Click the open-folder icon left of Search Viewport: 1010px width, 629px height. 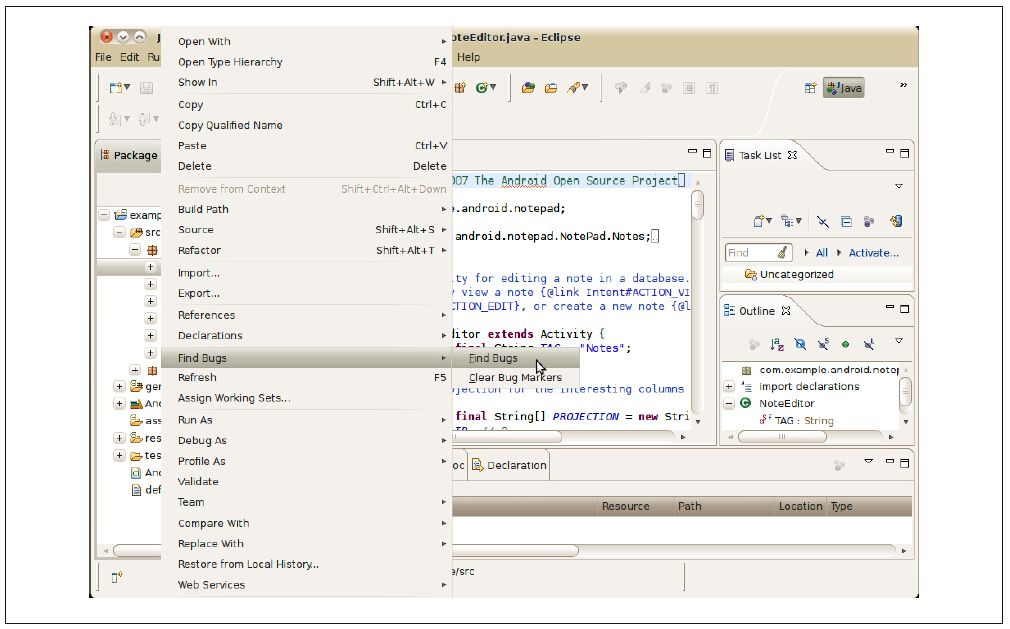(551, 88)
